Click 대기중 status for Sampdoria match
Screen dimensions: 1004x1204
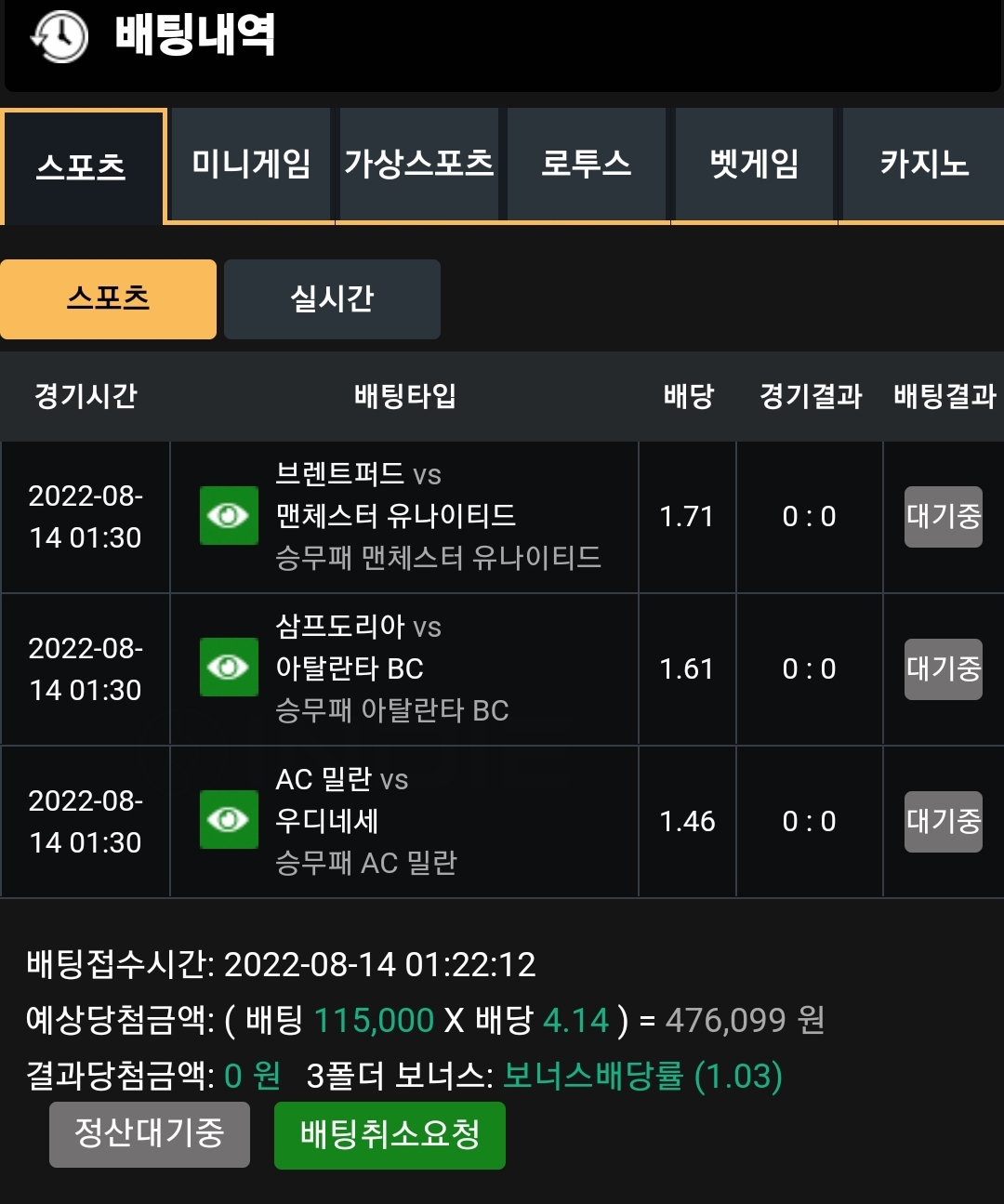[x=944, y=668]
